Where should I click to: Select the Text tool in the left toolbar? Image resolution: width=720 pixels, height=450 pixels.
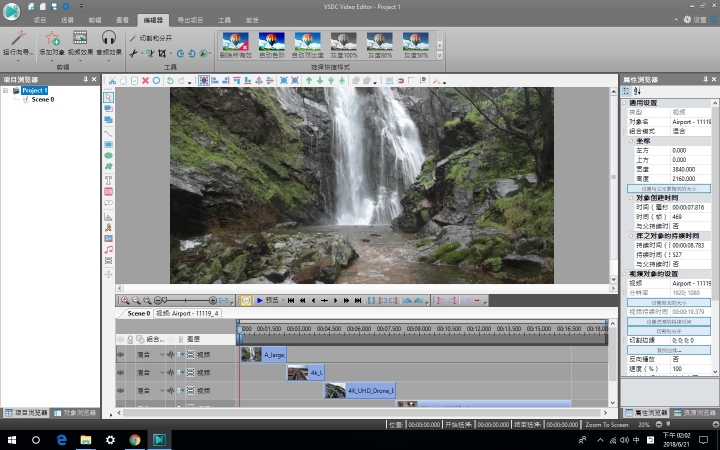(x=108, y=180)
